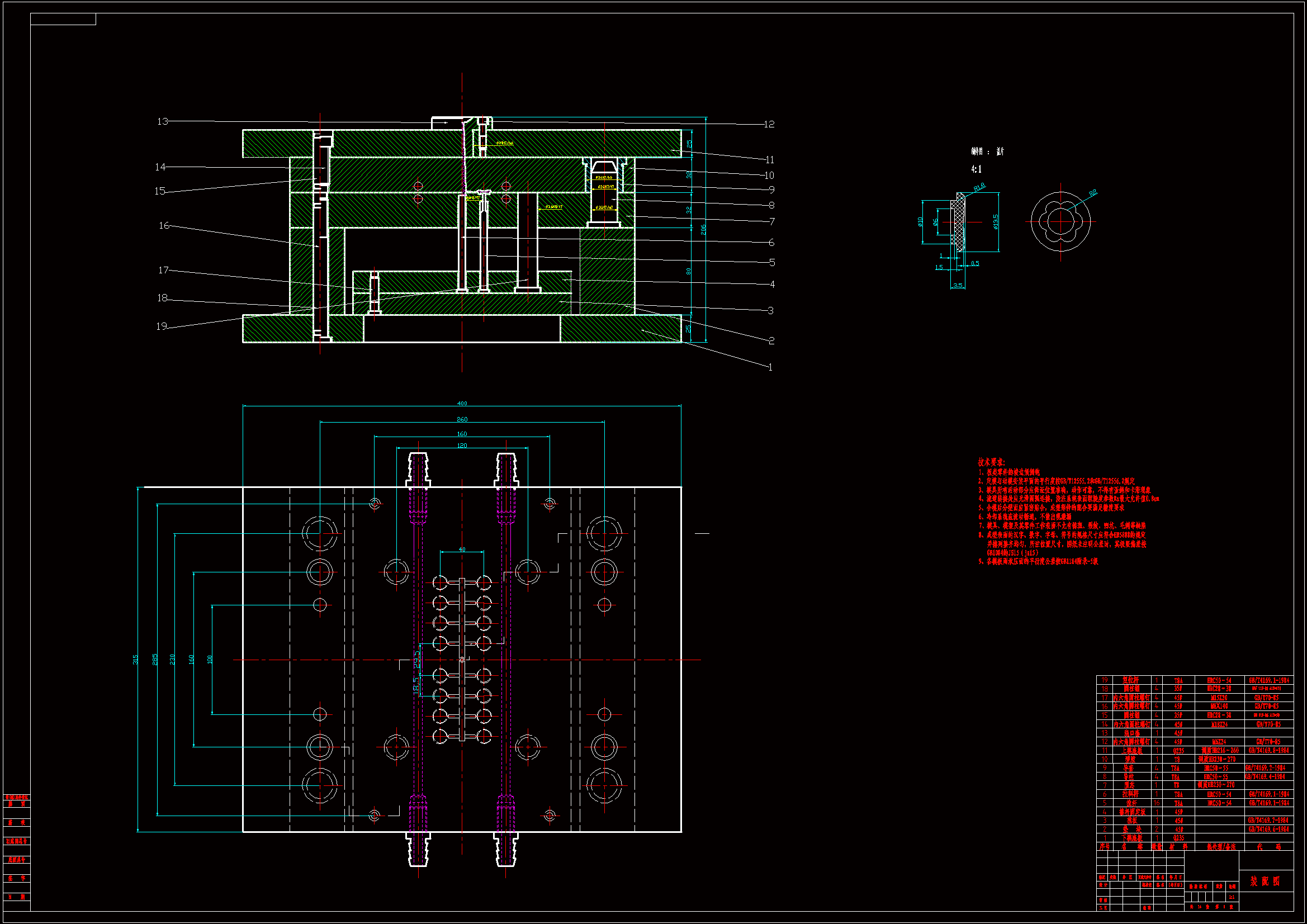Click part balloon number 19
The image size is (1307, 924).
(x=162, y=326)
